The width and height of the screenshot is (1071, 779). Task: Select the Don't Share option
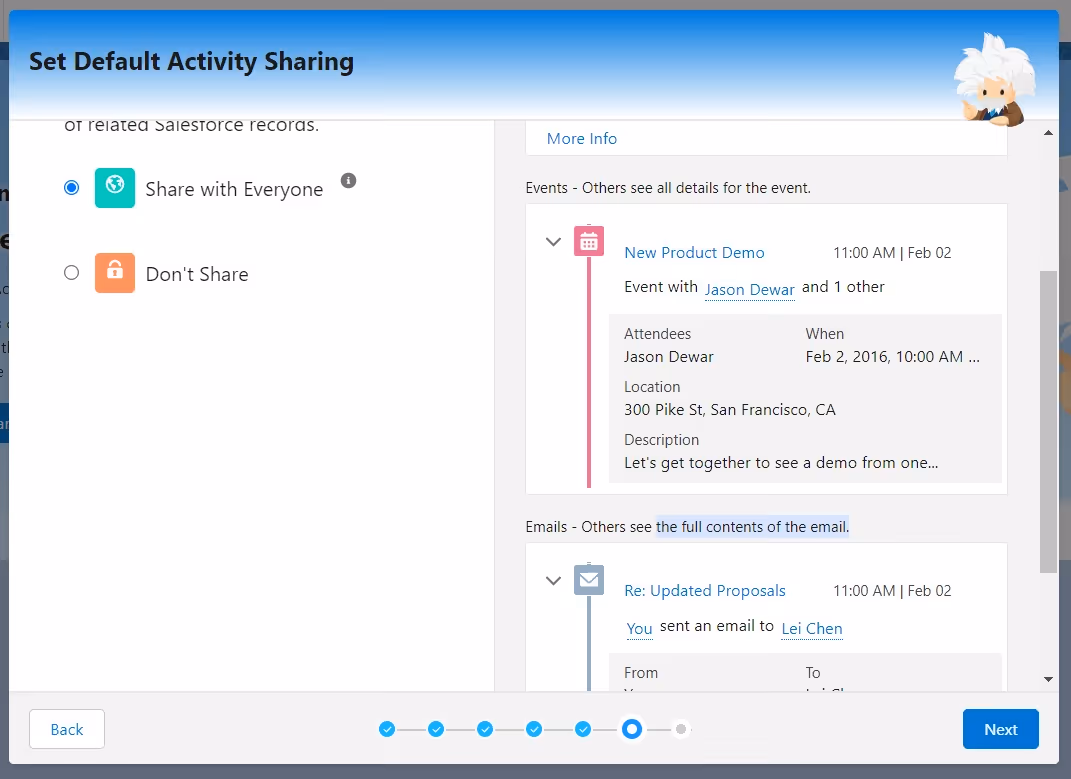pos(71,272)
